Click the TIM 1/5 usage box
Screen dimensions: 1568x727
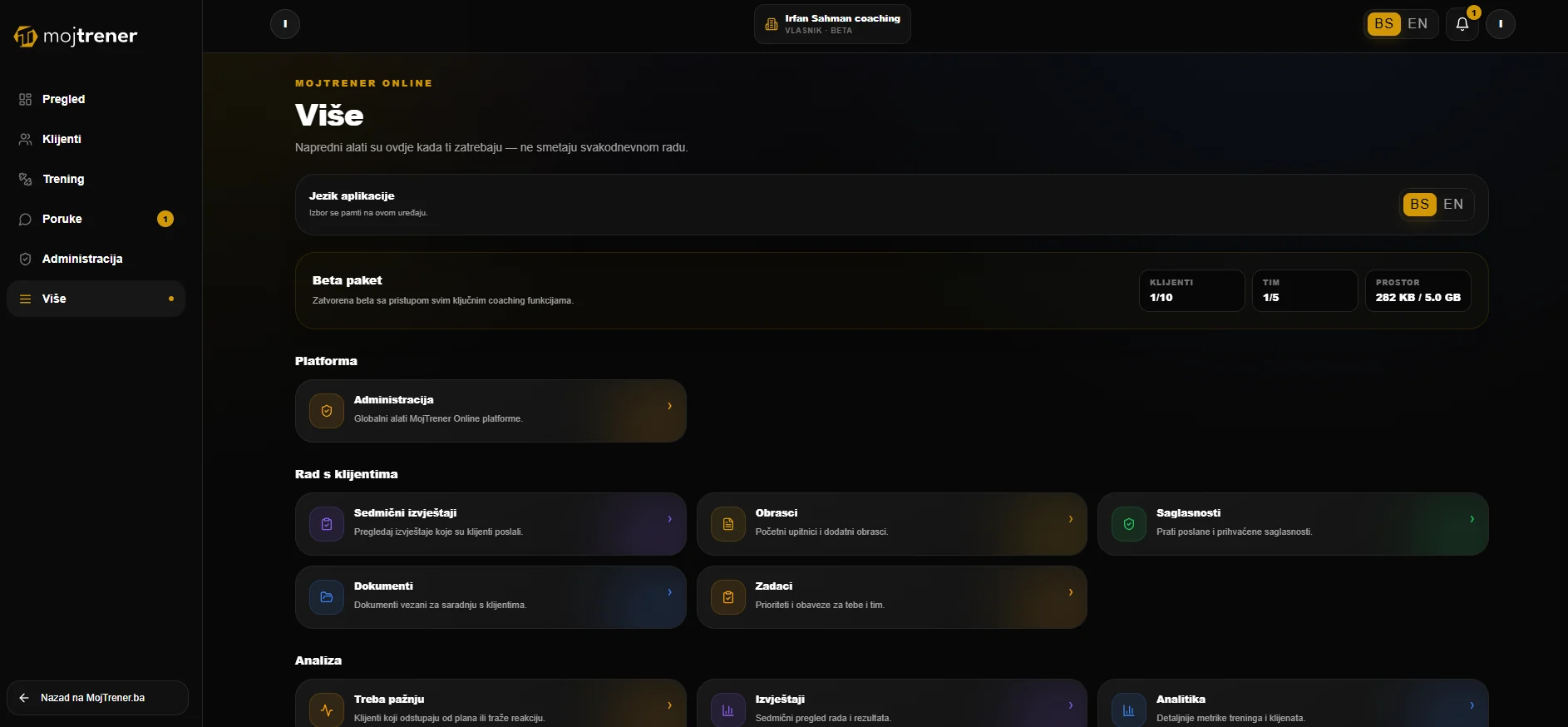coord(1304,290)
